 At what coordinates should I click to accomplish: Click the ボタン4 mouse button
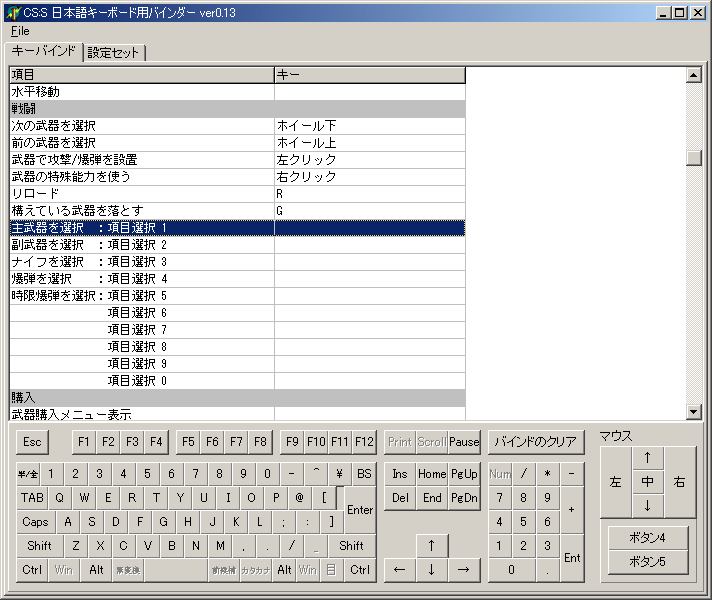pos(647,537)
